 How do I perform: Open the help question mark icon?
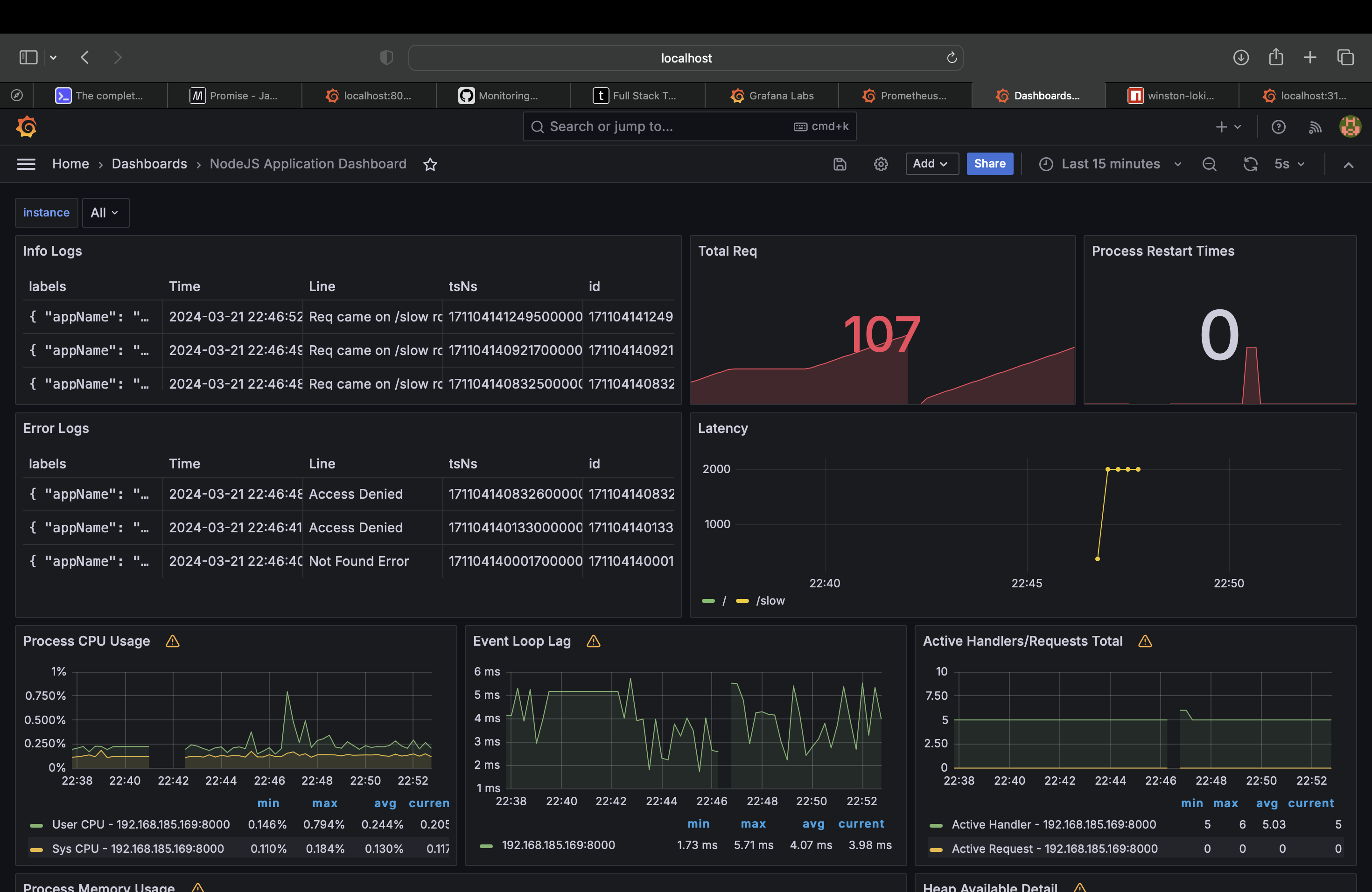1278,127
